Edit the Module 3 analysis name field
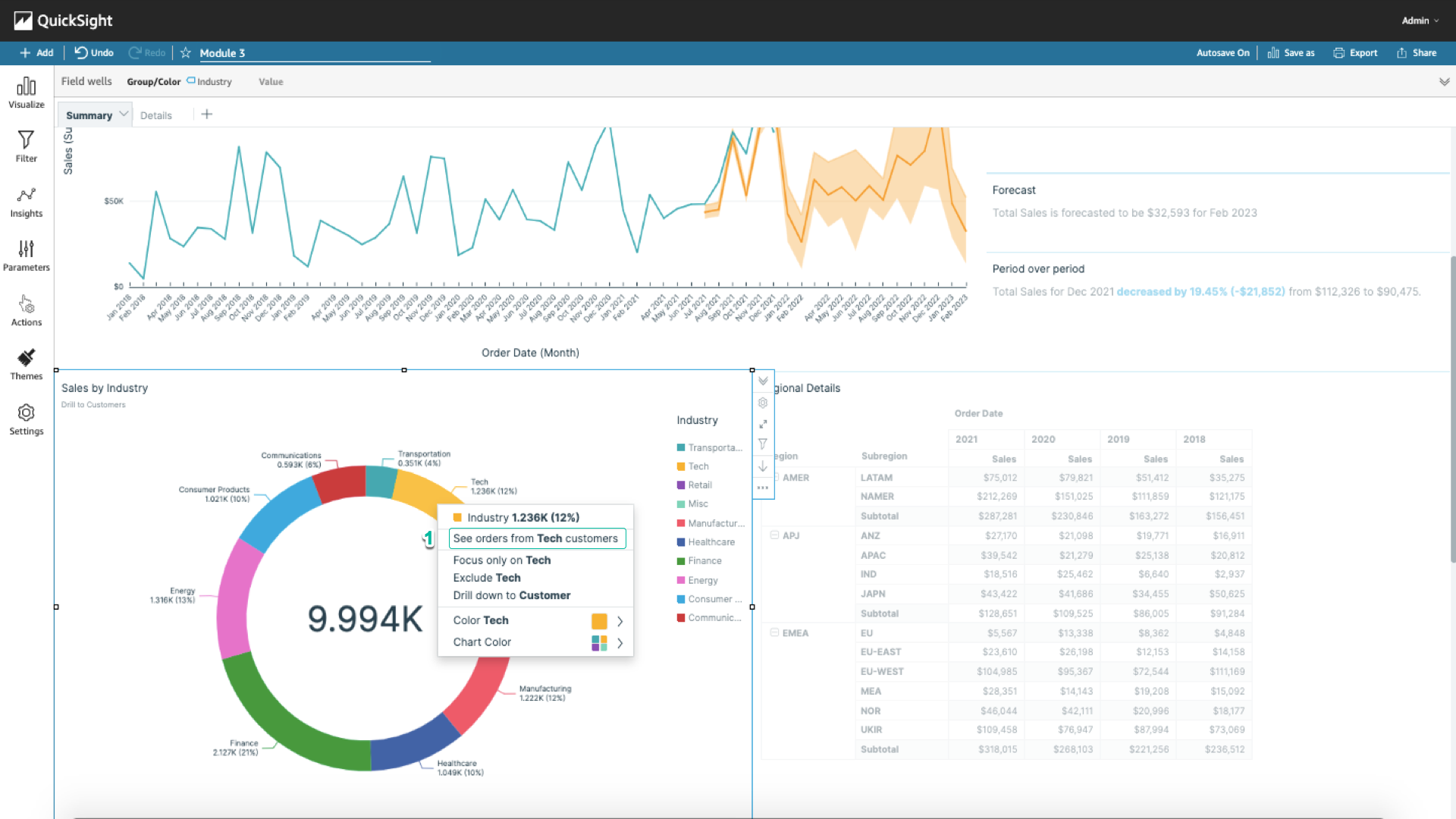The width and height of the screenshot is (1456, 819). [x=315, y=53]
